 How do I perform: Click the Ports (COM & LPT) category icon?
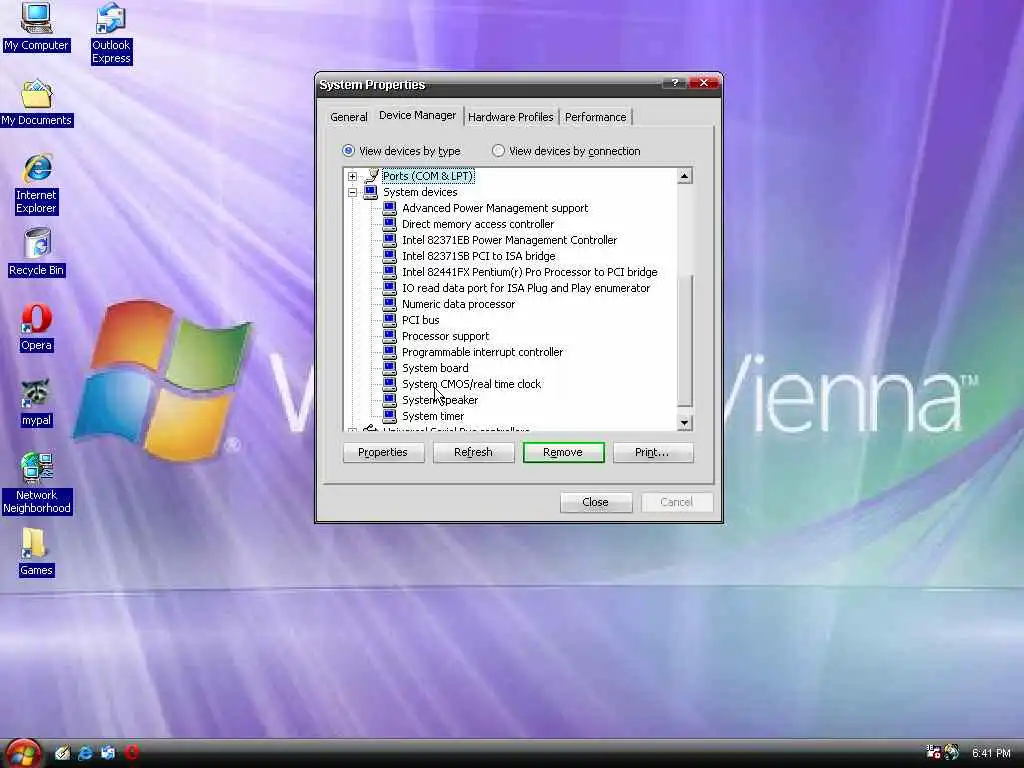coord(371,176)
